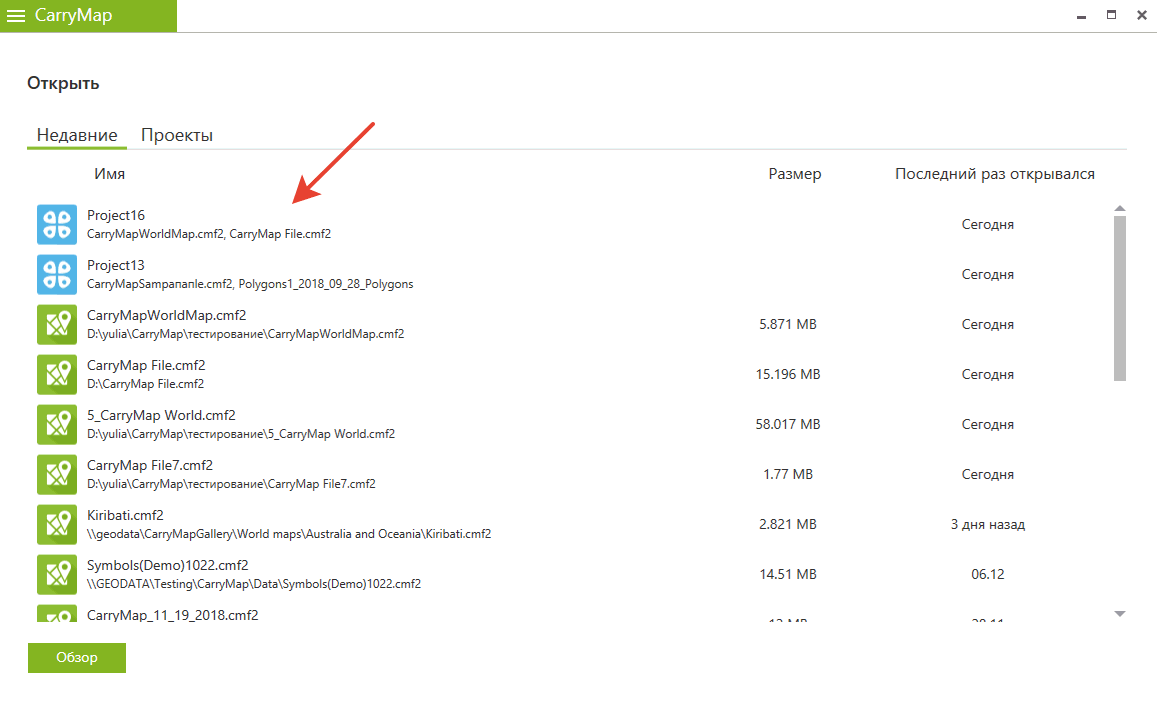Click the 2.821 MB size value
This screenshot has width=1157, height=715.
pos(788,525)
